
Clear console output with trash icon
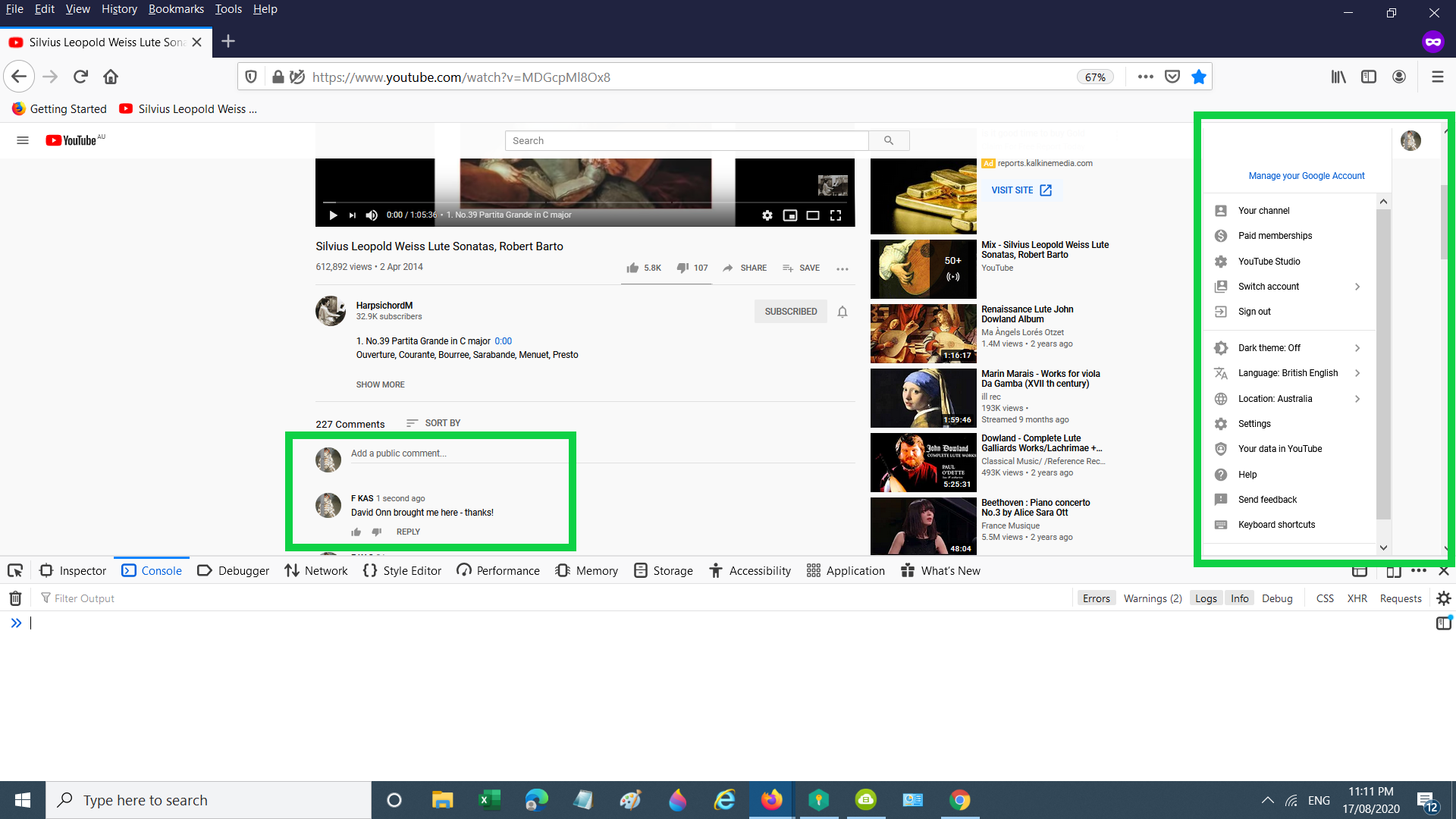[x=15, y=598]
